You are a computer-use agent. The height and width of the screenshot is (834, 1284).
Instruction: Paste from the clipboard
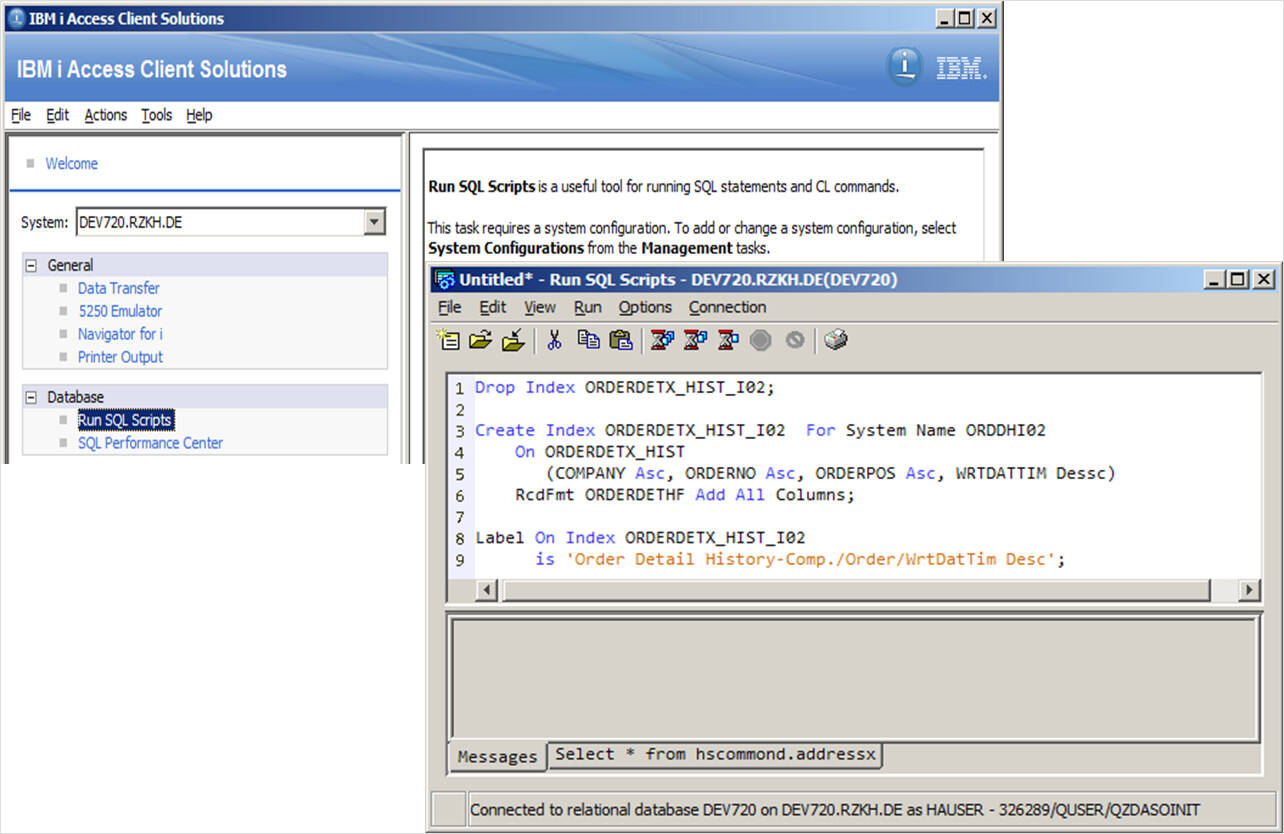pos(621,340)
